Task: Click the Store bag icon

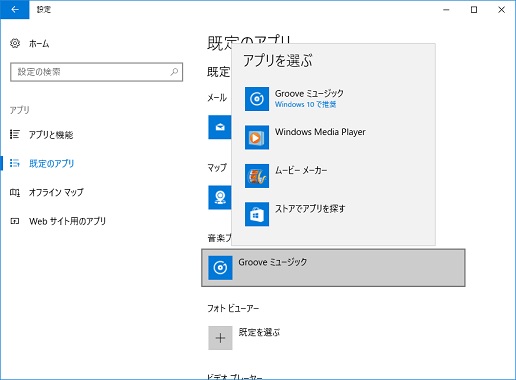Action: pyautogui.click(x=257, y=214)
